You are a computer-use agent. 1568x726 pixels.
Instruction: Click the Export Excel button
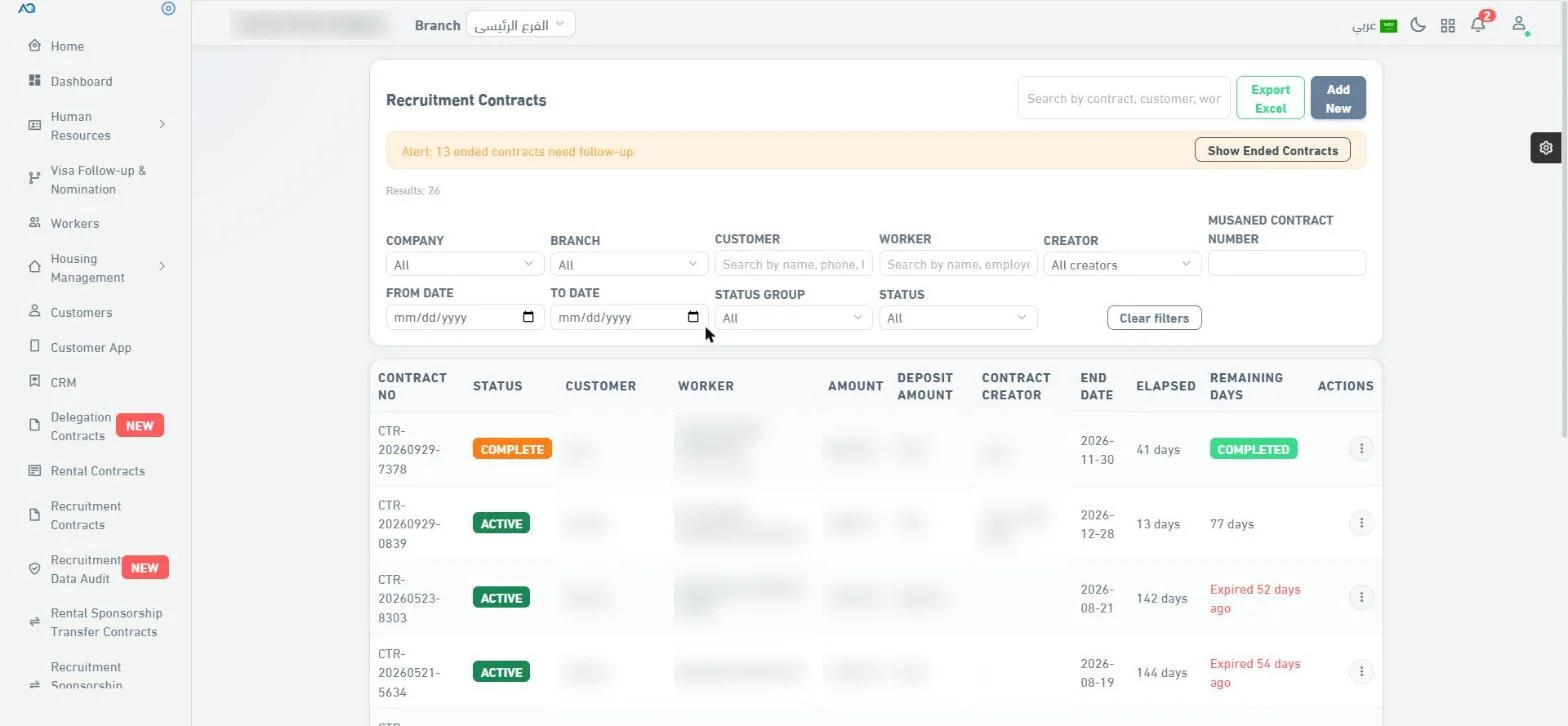click(x=1270, y=98)
